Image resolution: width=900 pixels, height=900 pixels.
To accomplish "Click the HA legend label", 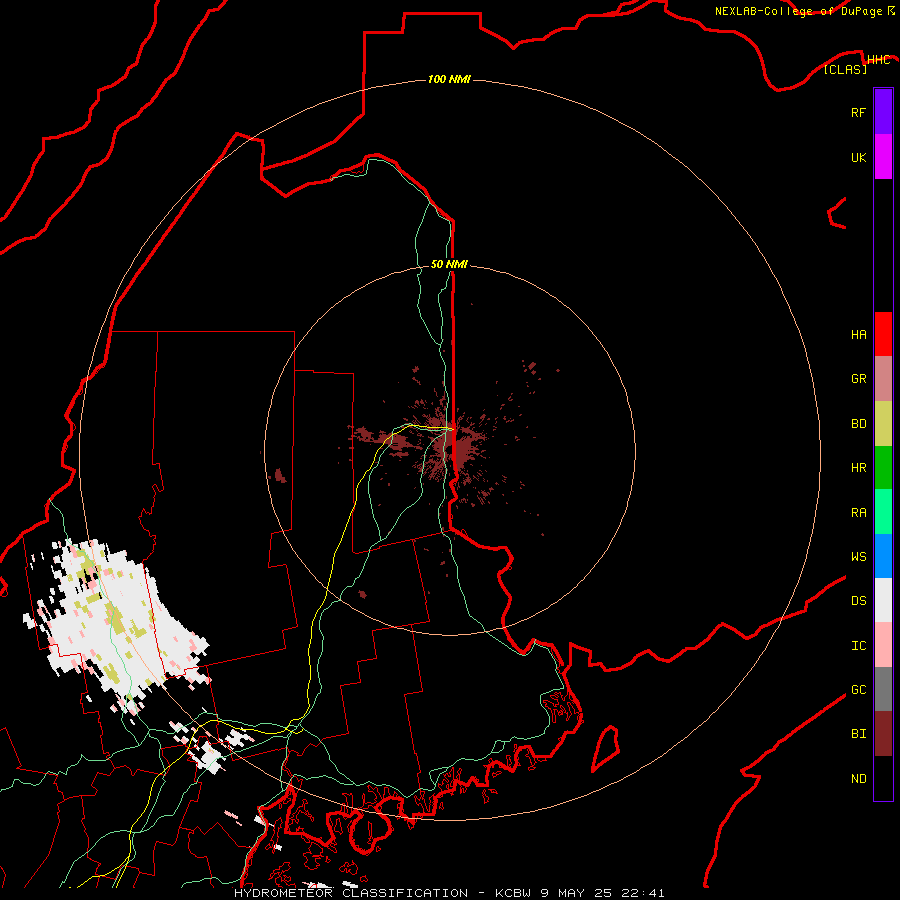I will (858, 335).
